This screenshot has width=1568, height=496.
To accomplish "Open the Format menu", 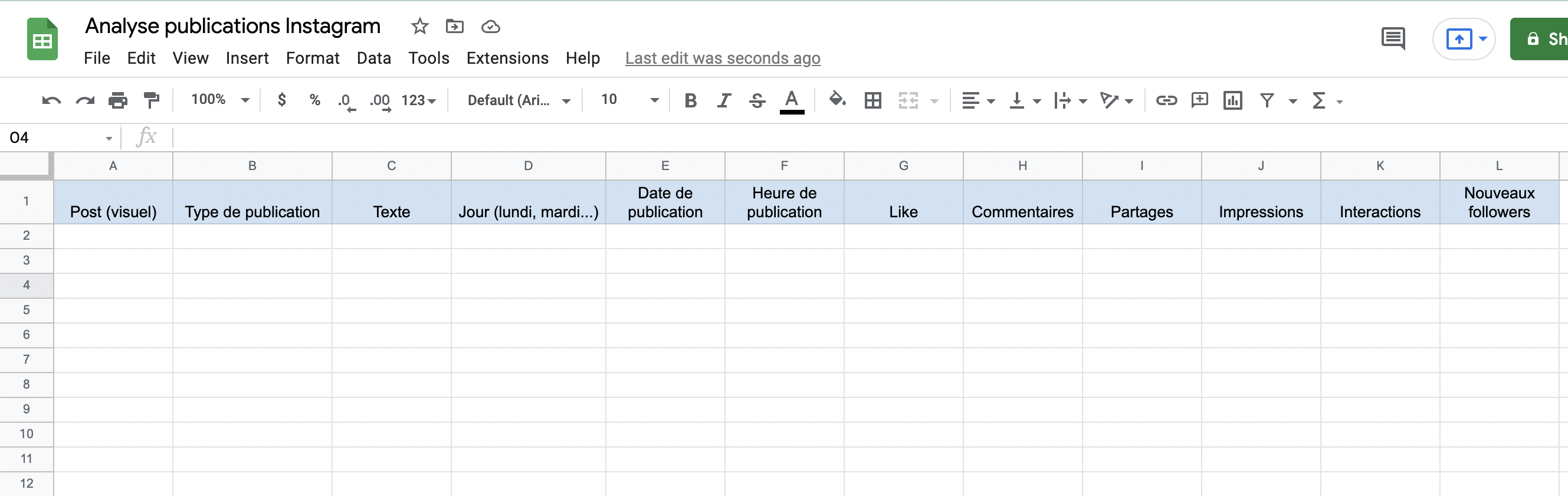I will [x=313, y=58].
